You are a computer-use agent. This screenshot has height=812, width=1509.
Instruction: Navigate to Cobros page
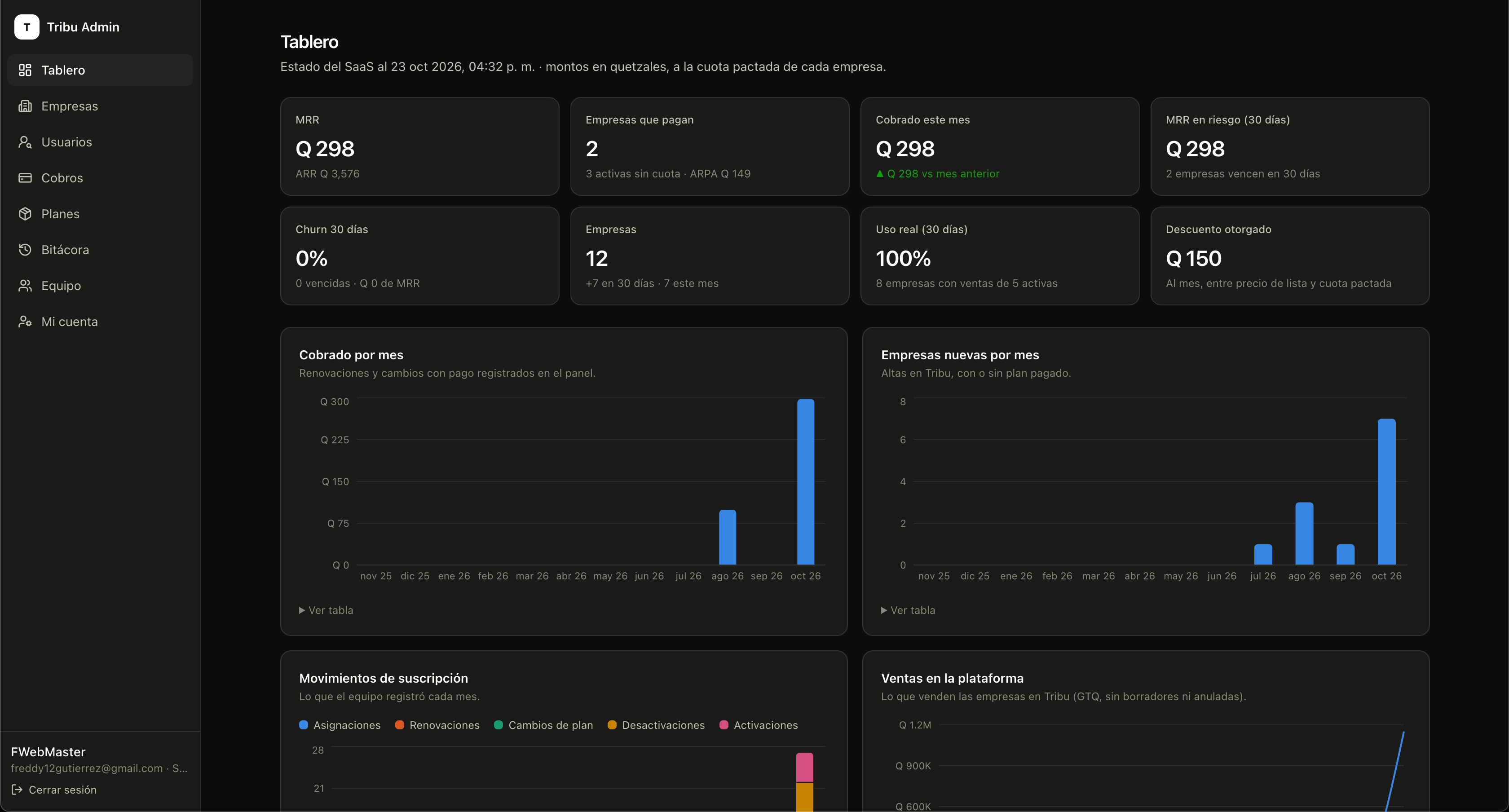(x=100, y=177)
